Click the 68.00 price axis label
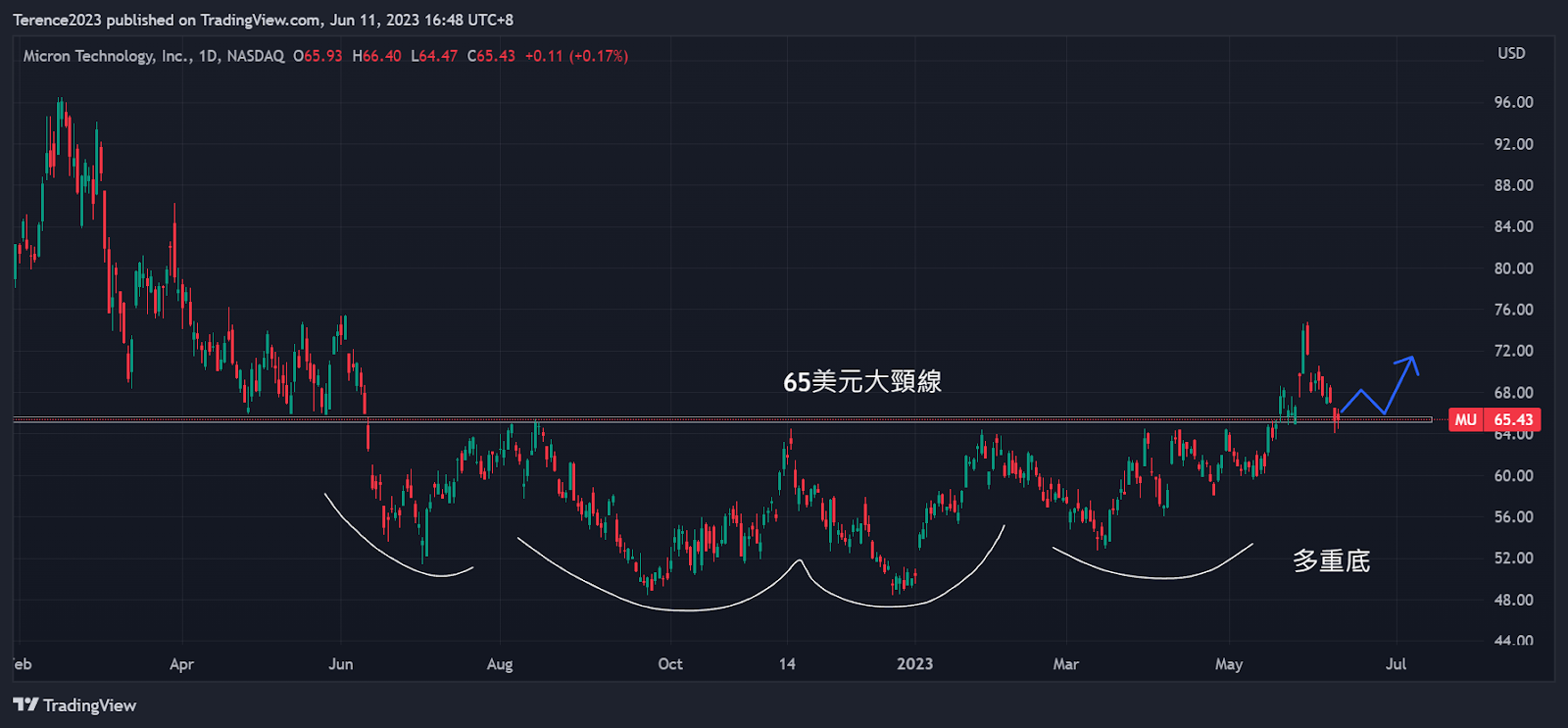The image size is (1568, 728). 1513,393
